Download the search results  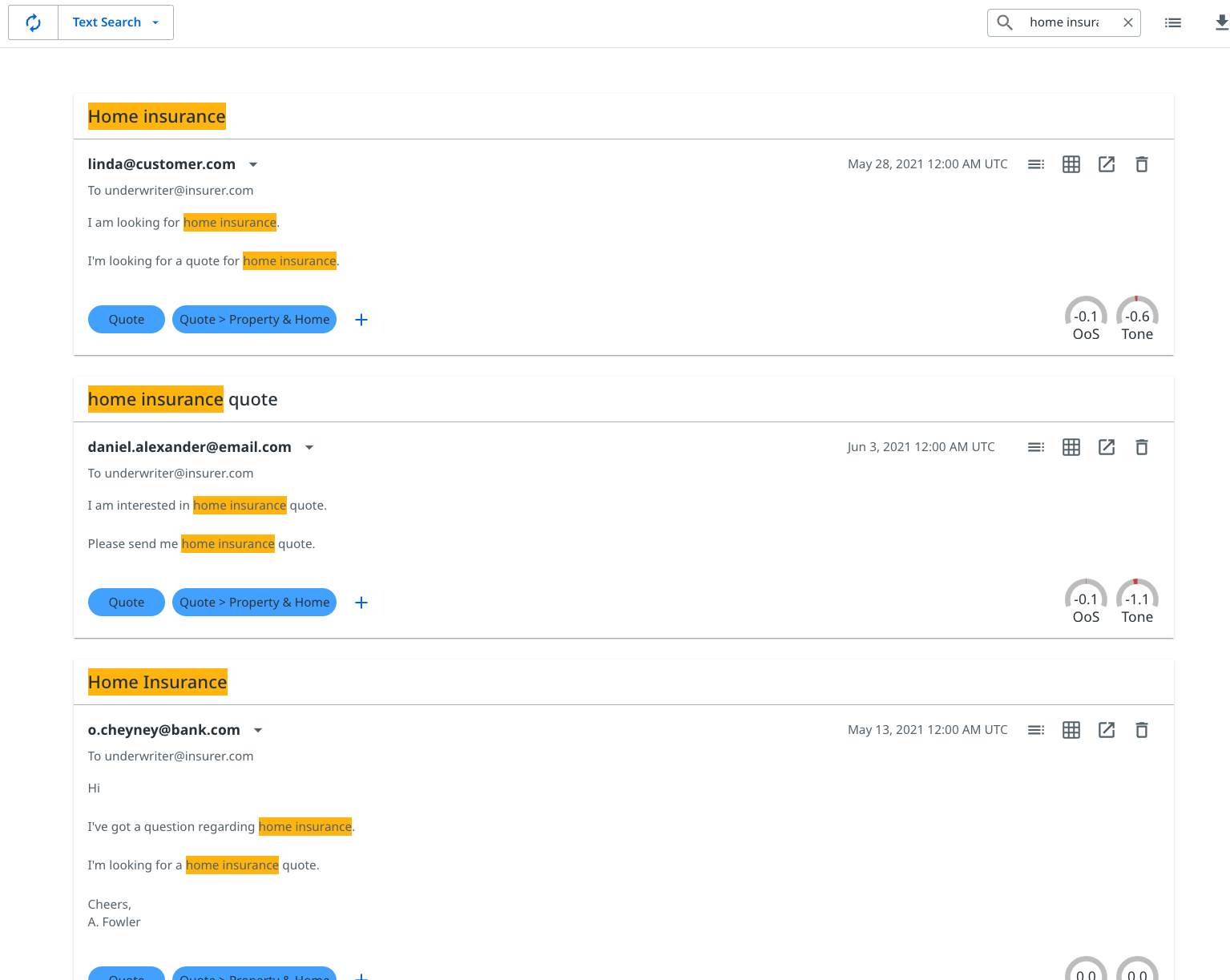[x=1220, y=22]
